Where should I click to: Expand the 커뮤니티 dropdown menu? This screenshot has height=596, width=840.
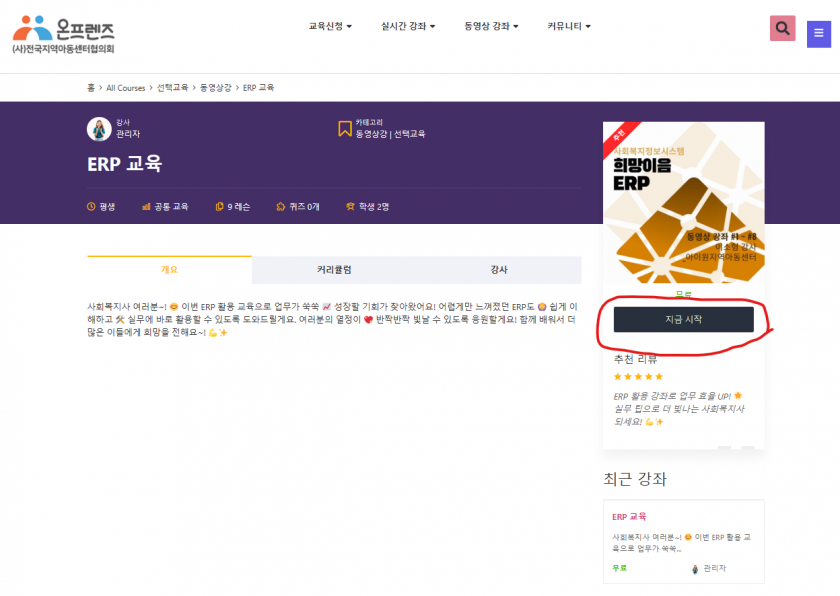click(568, 26)
